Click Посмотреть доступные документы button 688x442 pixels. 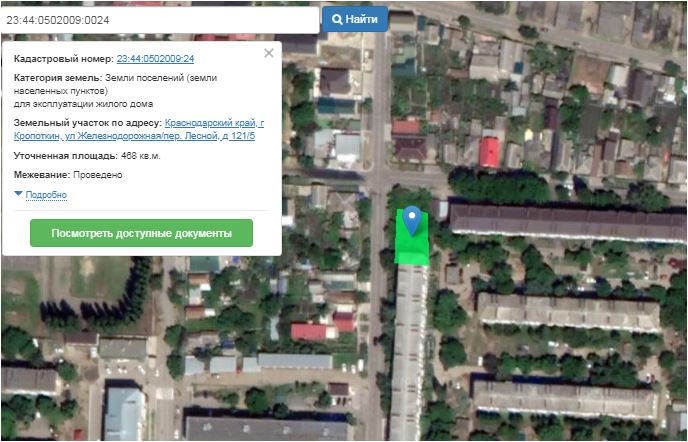(141, 233)
